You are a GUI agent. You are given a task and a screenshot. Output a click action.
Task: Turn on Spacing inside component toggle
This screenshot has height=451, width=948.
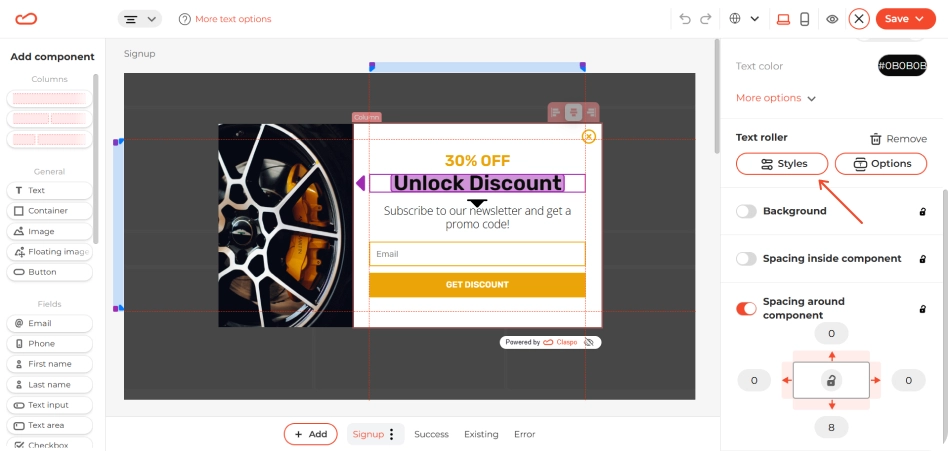pos(746,259)
